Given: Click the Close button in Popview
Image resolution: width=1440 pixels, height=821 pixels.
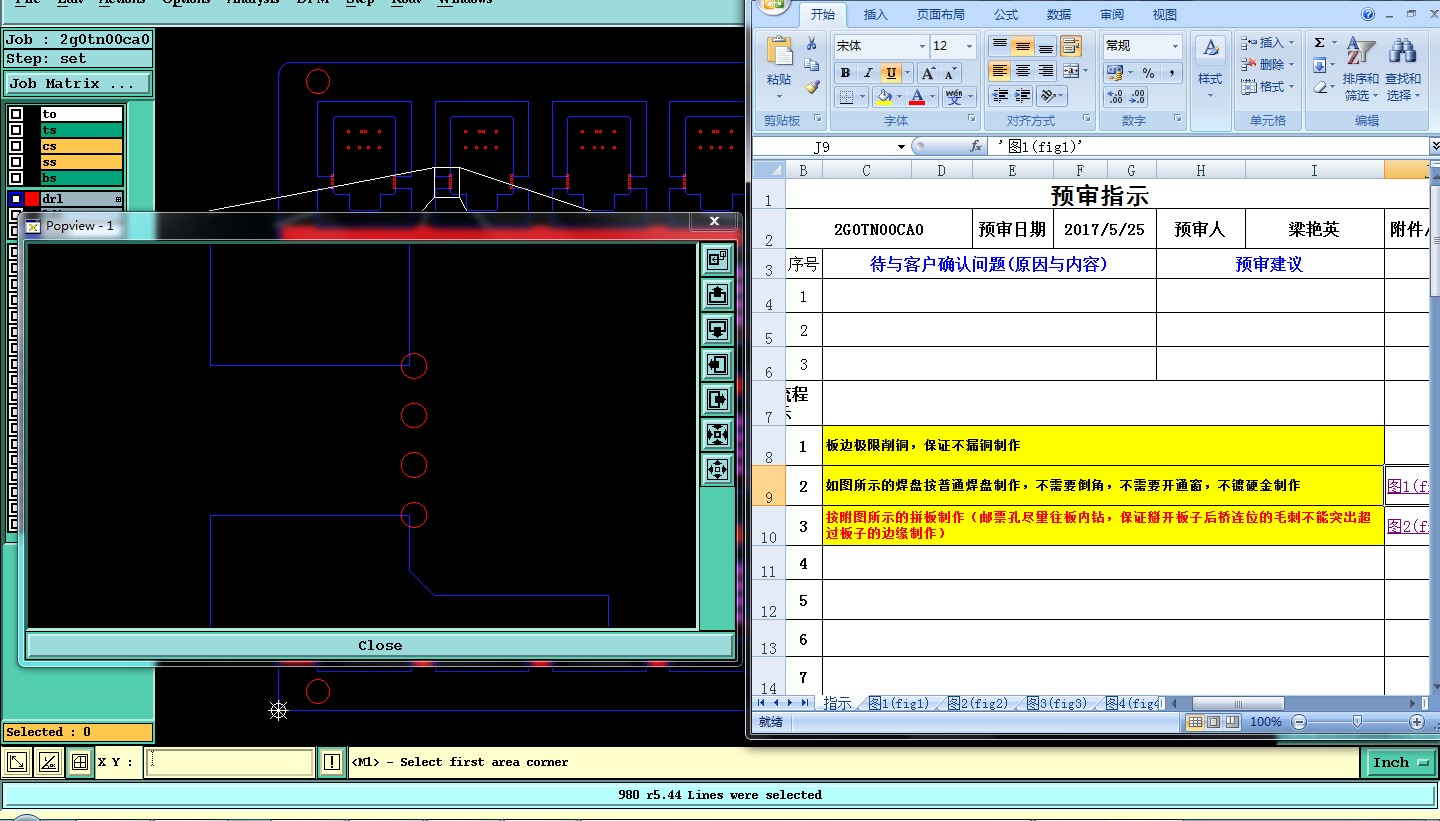Looking at the screenshot, I should pyautogui.click(x=380, y=645).
